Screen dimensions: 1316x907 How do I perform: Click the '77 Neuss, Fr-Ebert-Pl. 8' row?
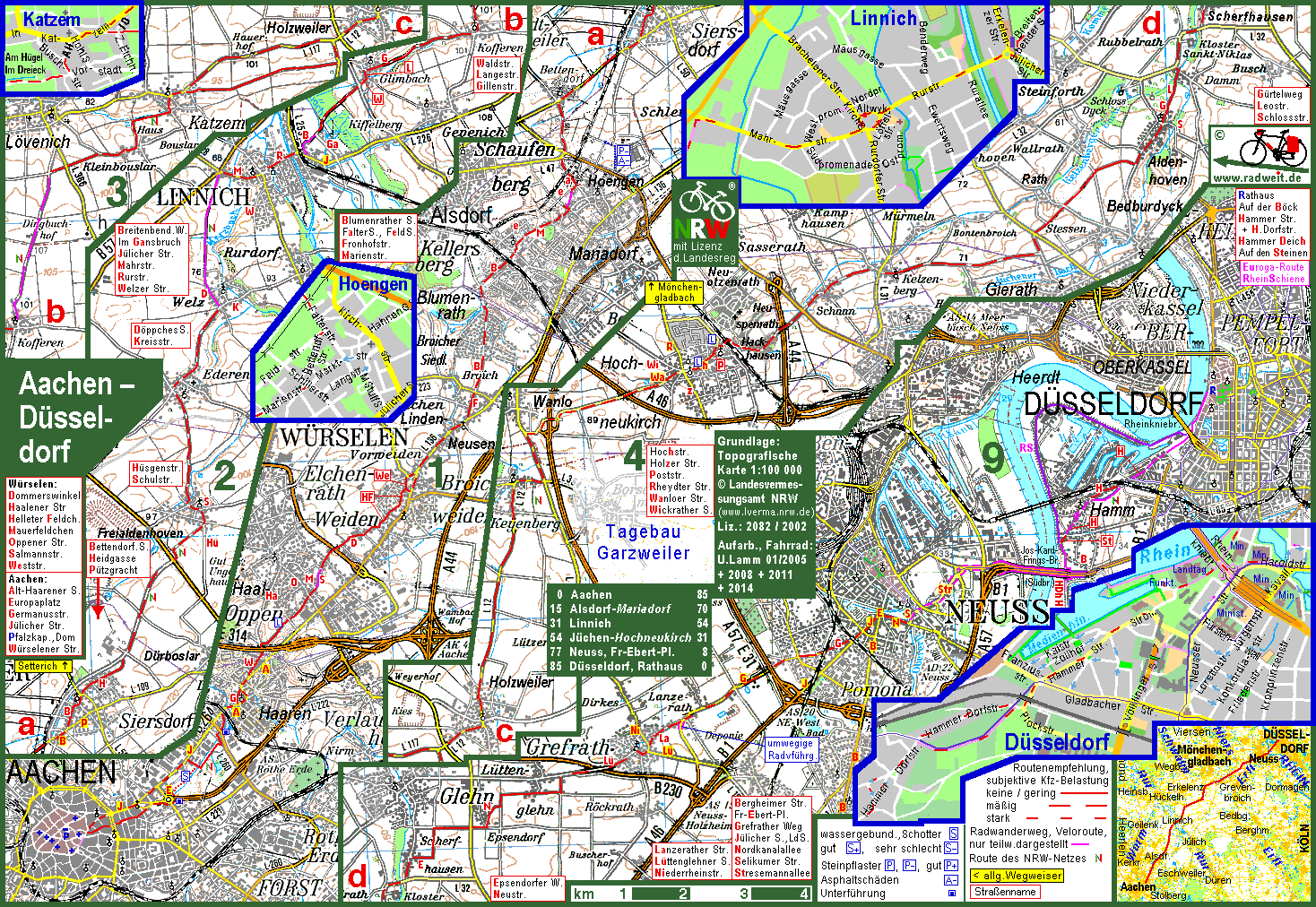(629, 652)
